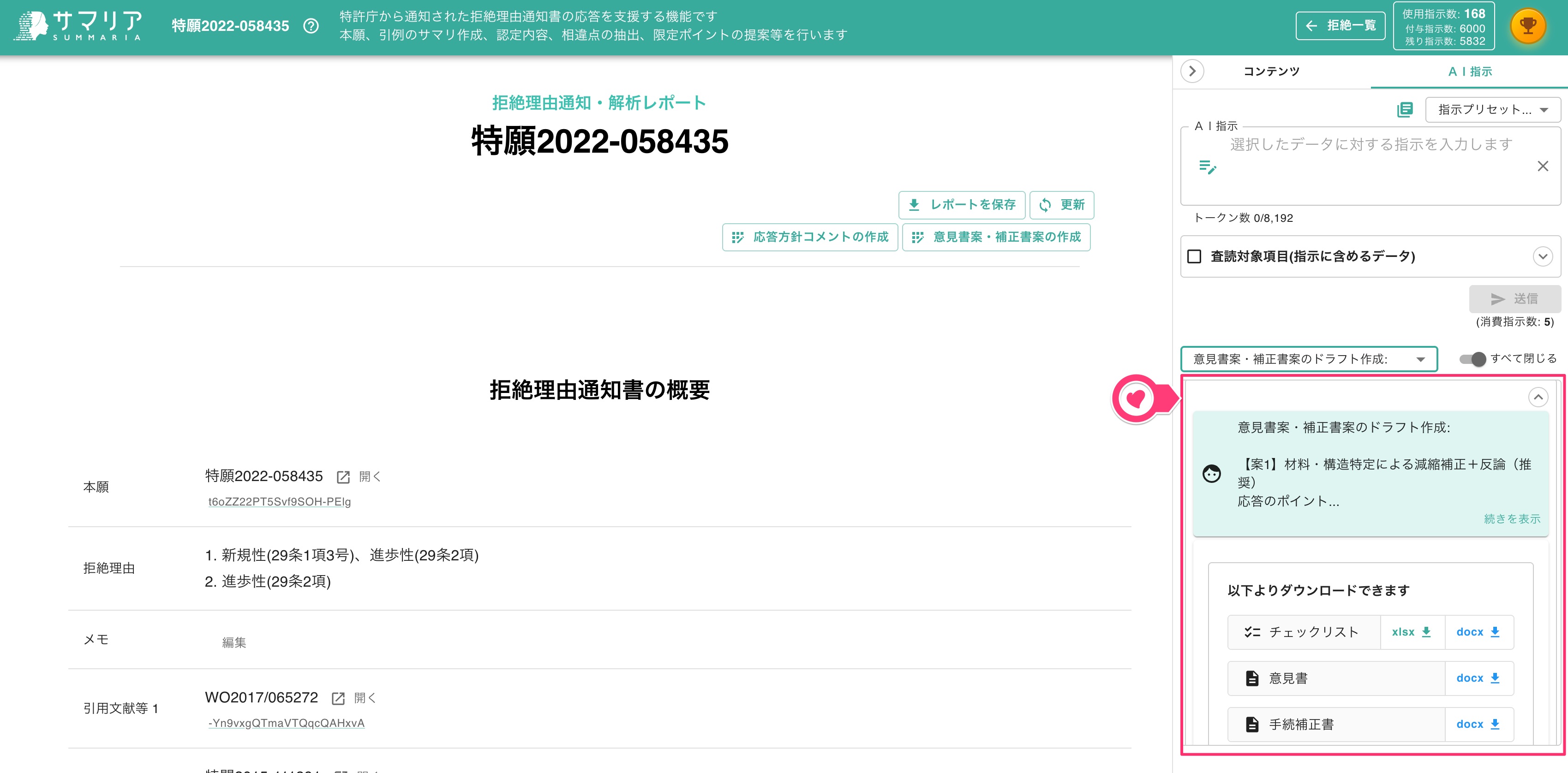Viewport: 1568px width, 773px height.
Task: Click 開く next to WO2017/065272
Action: pyautogui.click(x=365, y=698)
